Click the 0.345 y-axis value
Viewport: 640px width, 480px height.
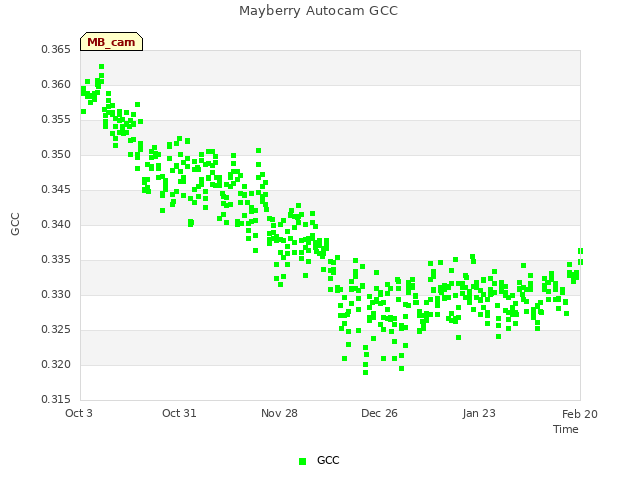pyautogui.click(x=56, y=189)
